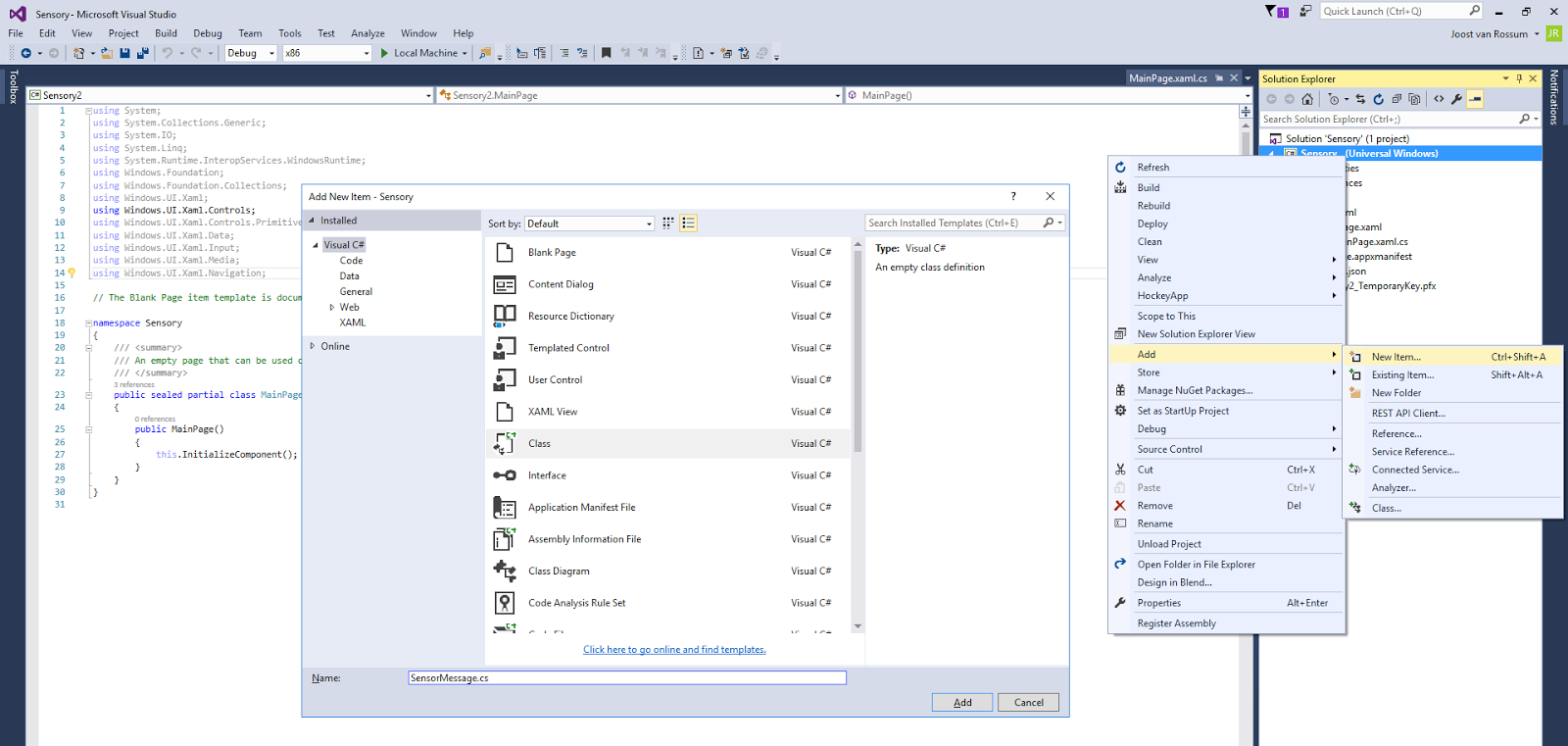Screen dimensions: 1568x746
Task: Open the Debug configuration dropdown
Action: tap(272, 53)
